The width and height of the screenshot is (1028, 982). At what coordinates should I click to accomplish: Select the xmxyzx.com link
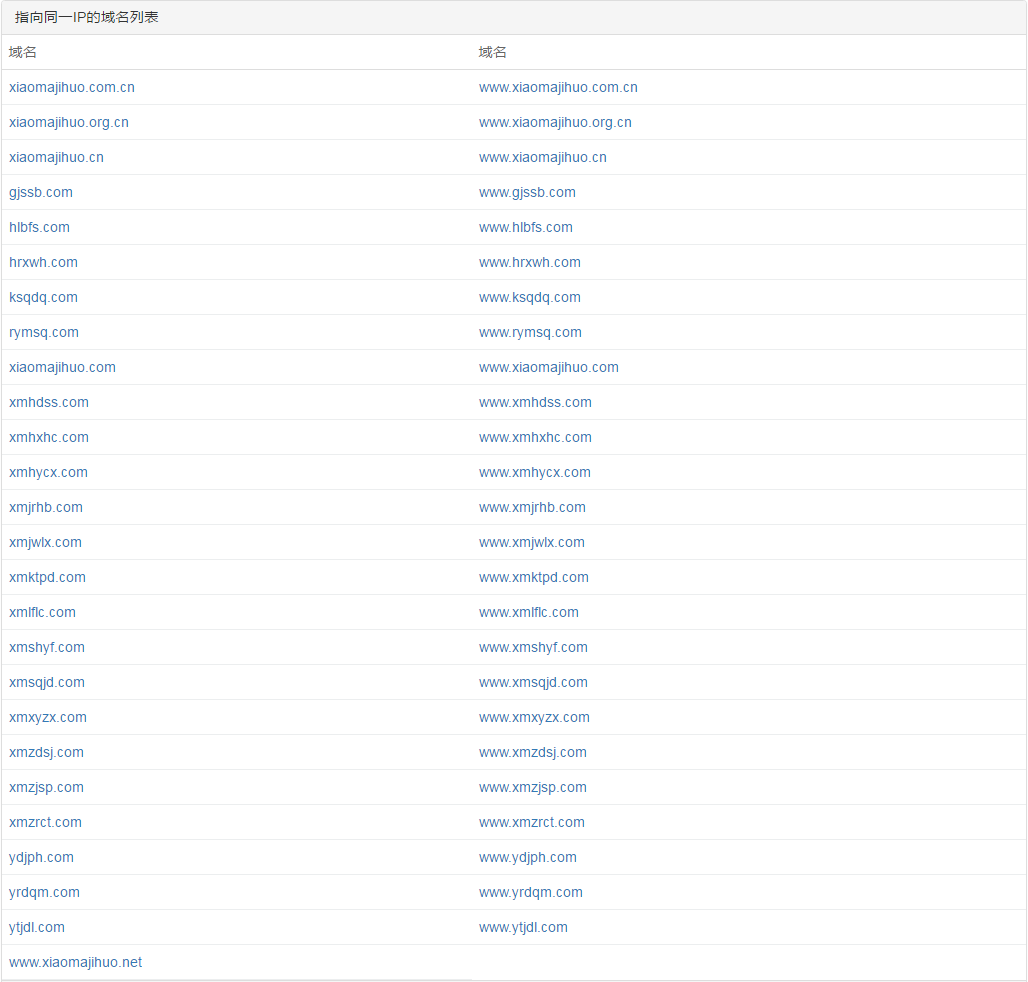48,717
